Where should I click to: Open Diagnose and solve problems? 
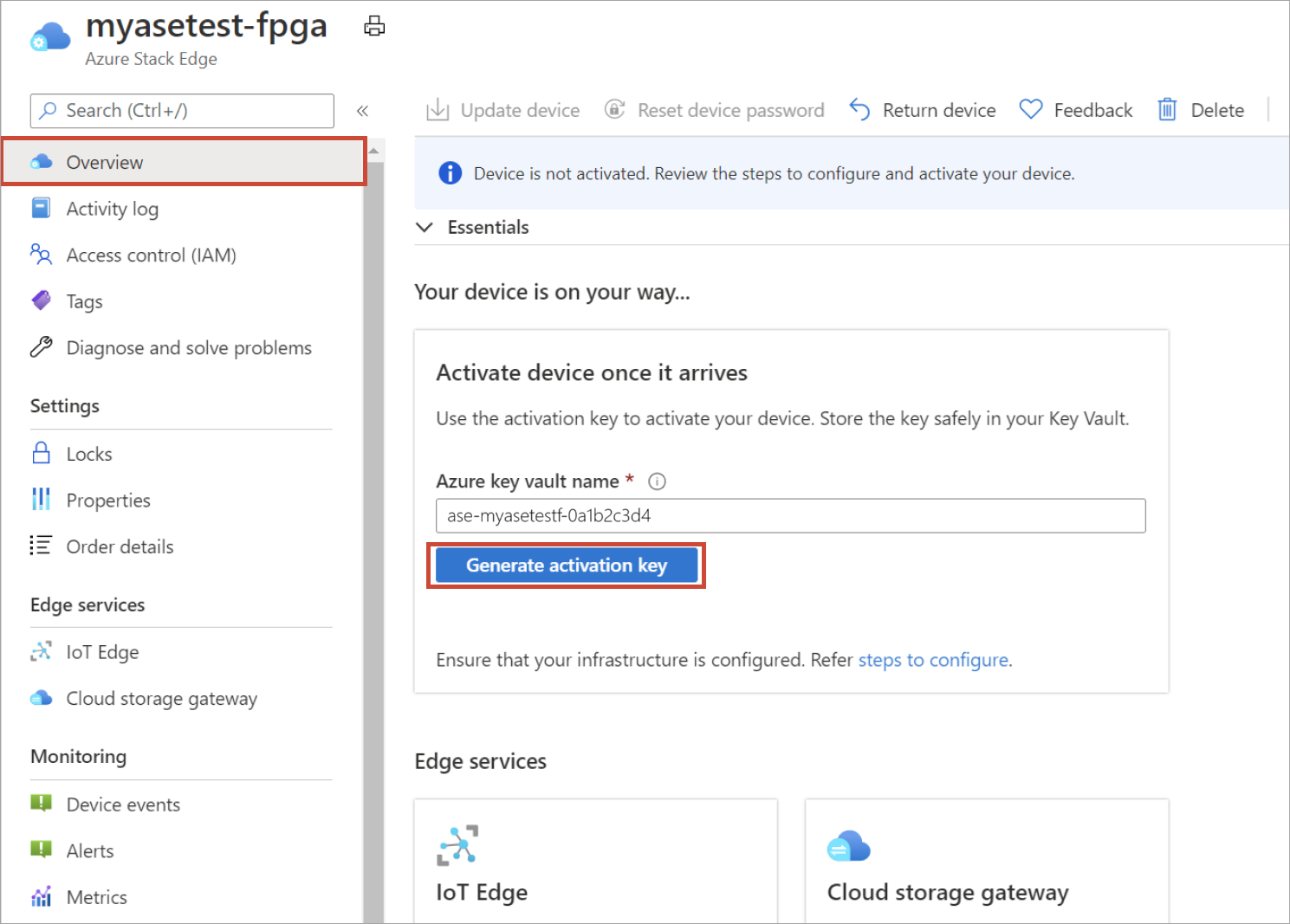point(188,347)
